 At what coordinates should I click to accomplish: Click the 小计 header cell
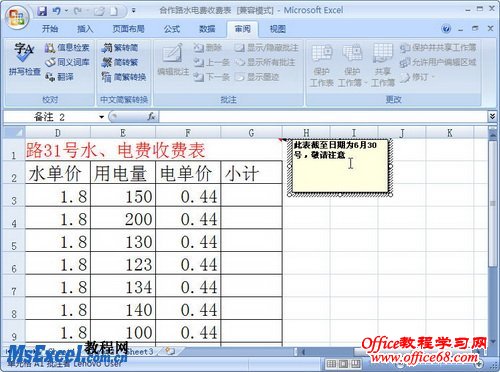click(251, 173)
